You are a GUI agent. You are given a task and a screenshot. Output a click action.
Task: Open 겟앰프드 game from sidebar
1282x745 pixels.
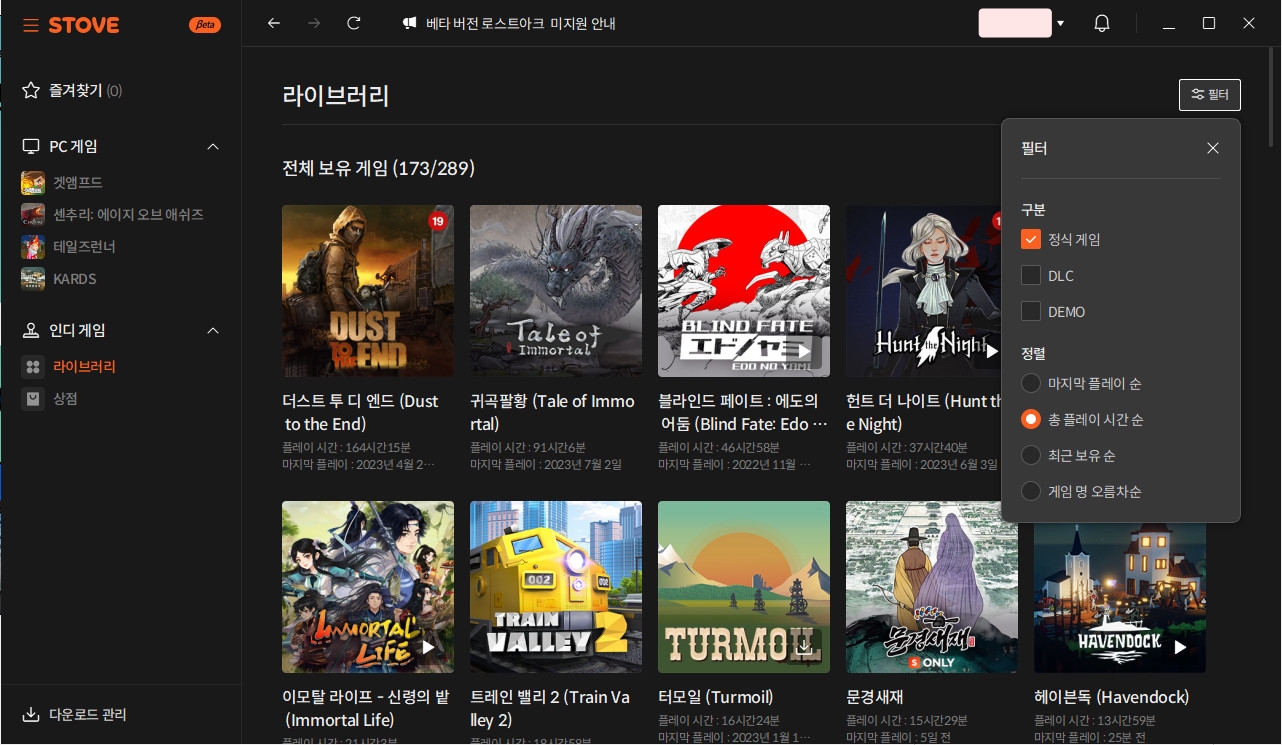point(77,182)
